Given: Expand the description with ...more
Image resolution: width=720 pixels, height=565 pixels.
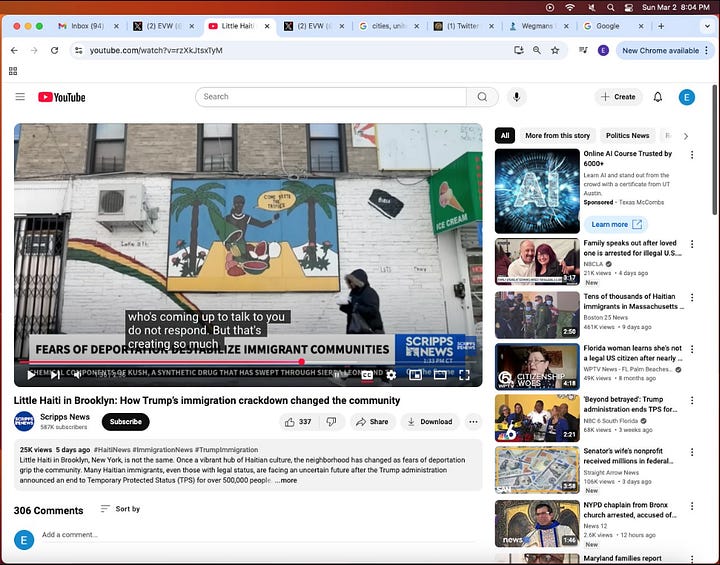Looking at the screenshot, I should [x=286, y=480].
